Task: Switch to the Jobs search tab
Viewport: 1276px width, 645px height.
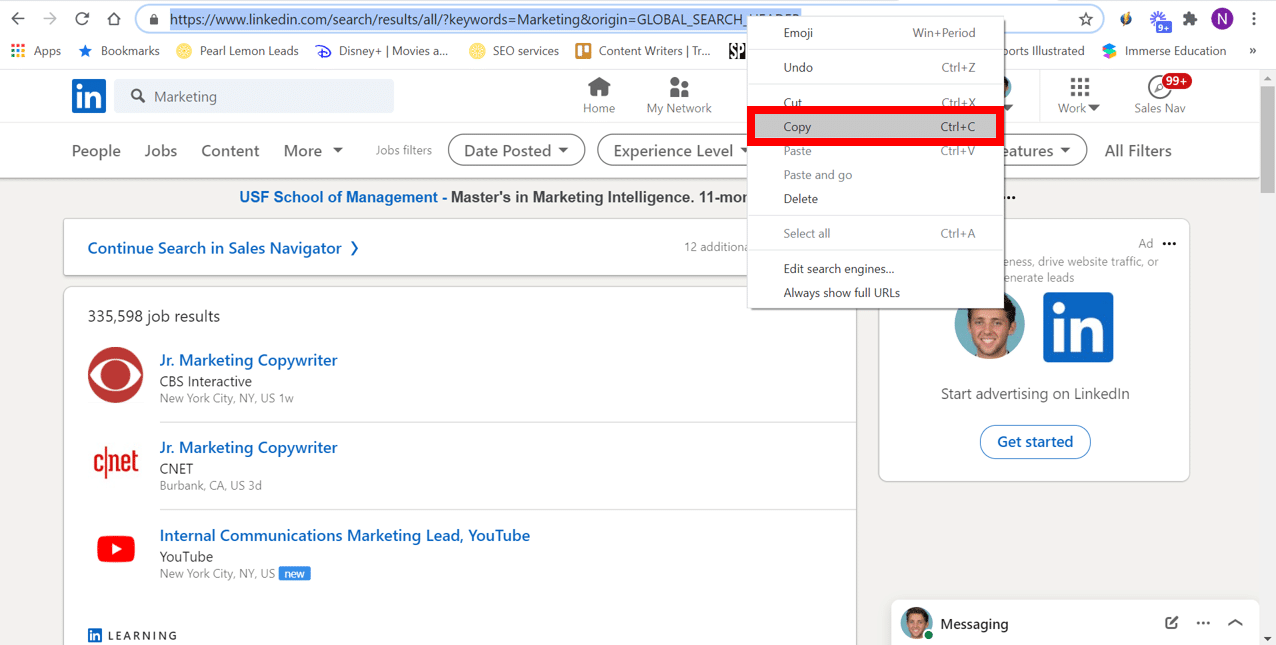Action: point(161,150)
